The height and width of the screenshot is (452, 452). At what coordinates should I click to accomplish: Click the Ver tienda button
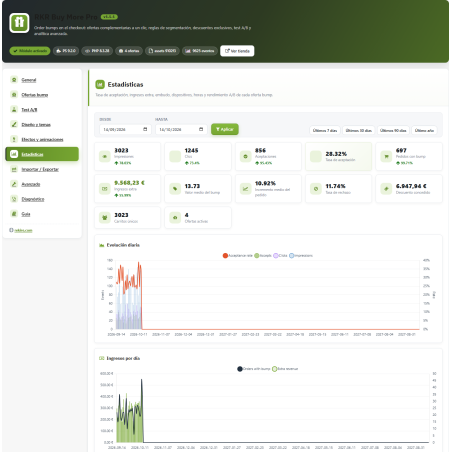pos(237,51)
